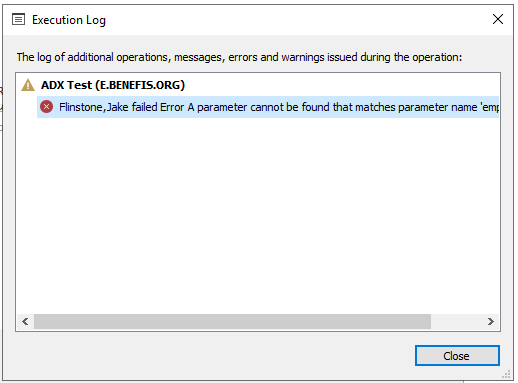Click the Execution Log window title icon
Image resolution: width=518 pixels, height=383 pixels.
(x=18, y=20)
